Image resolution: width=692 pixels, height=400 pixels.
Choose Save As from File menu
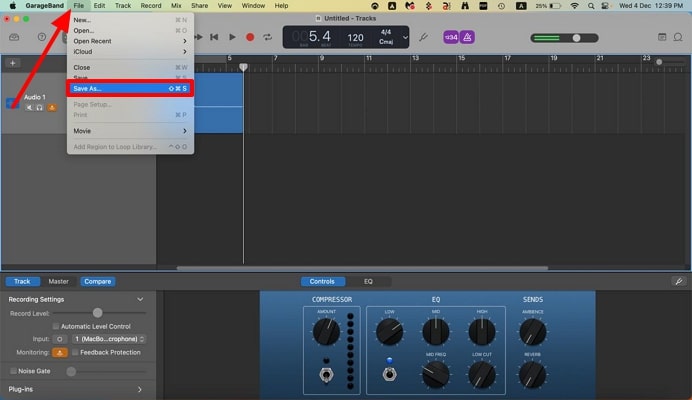click(130, 89)
